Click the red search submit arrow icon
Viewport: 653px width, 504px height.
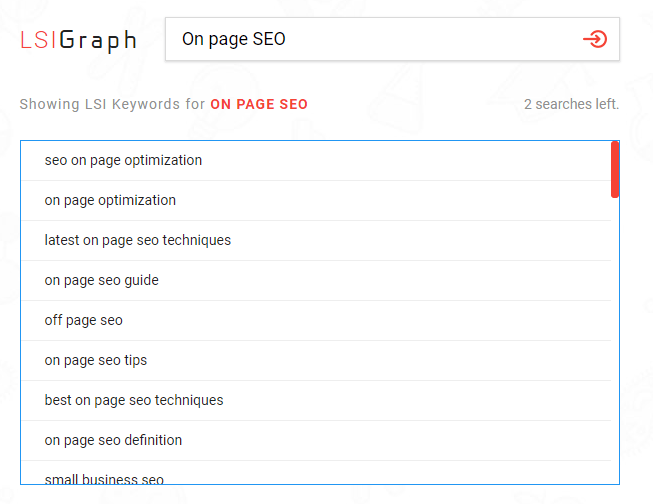pyautogui.click(x=595, y=39)
